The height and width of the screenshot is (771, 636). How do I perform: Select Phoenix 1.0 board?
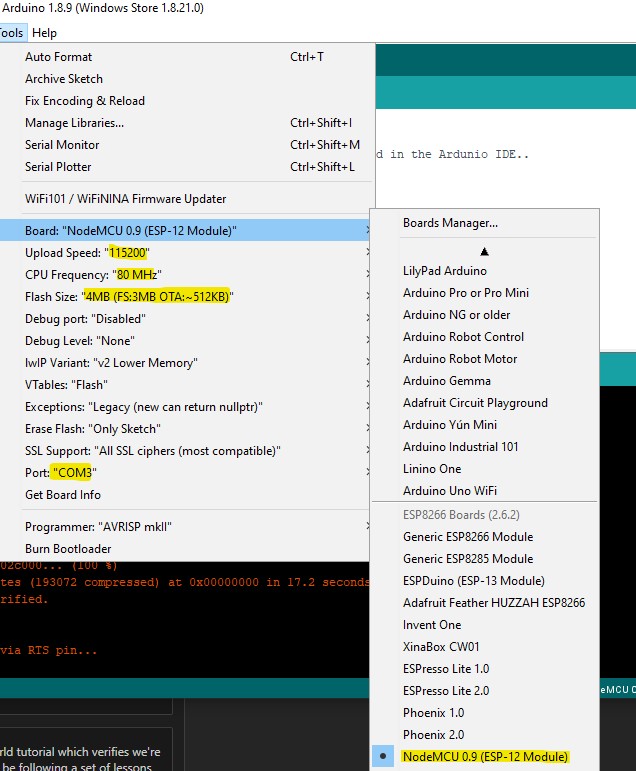pos(485,713)
